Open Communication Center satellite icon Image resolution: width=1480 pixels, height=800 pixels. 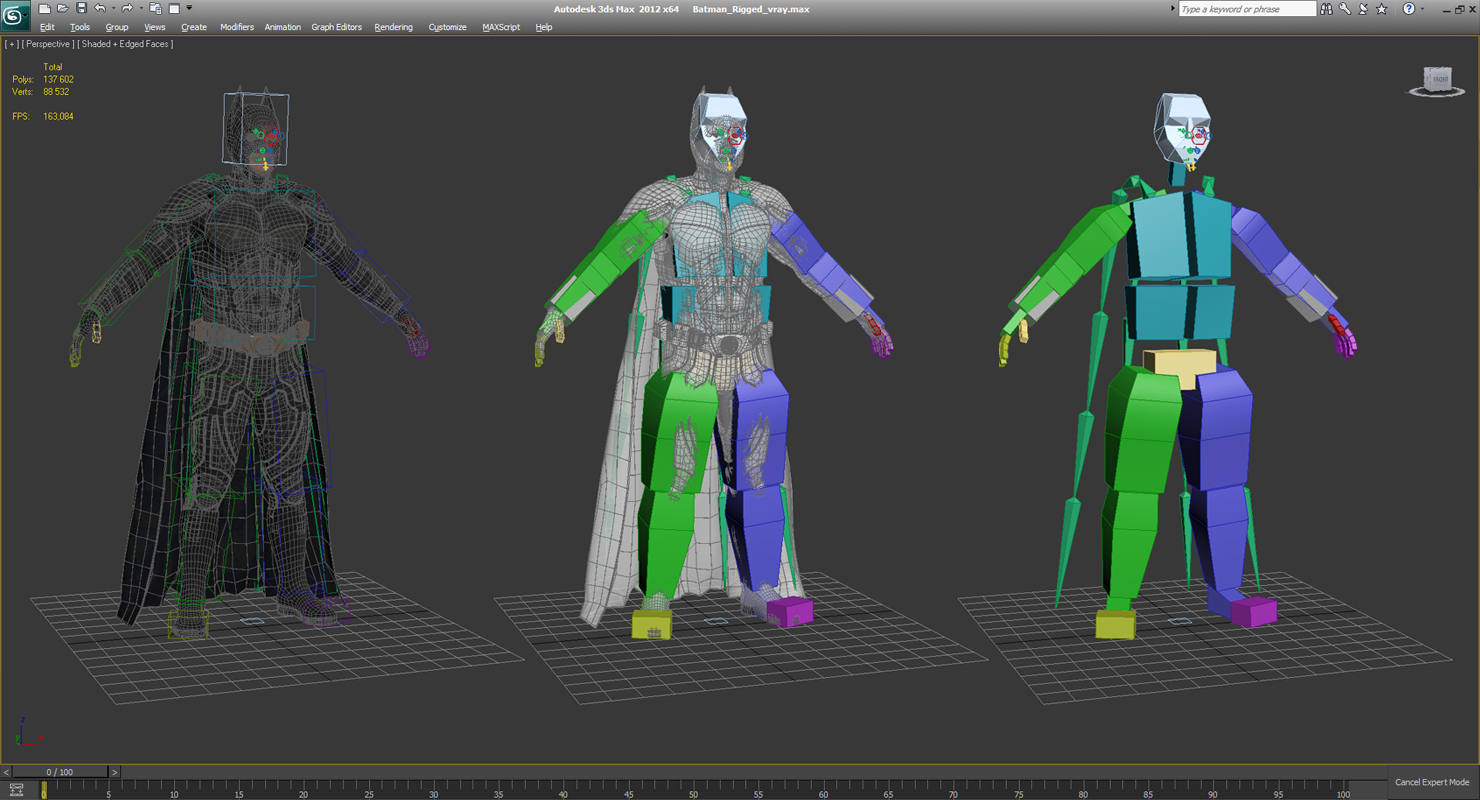(1363, 9)
